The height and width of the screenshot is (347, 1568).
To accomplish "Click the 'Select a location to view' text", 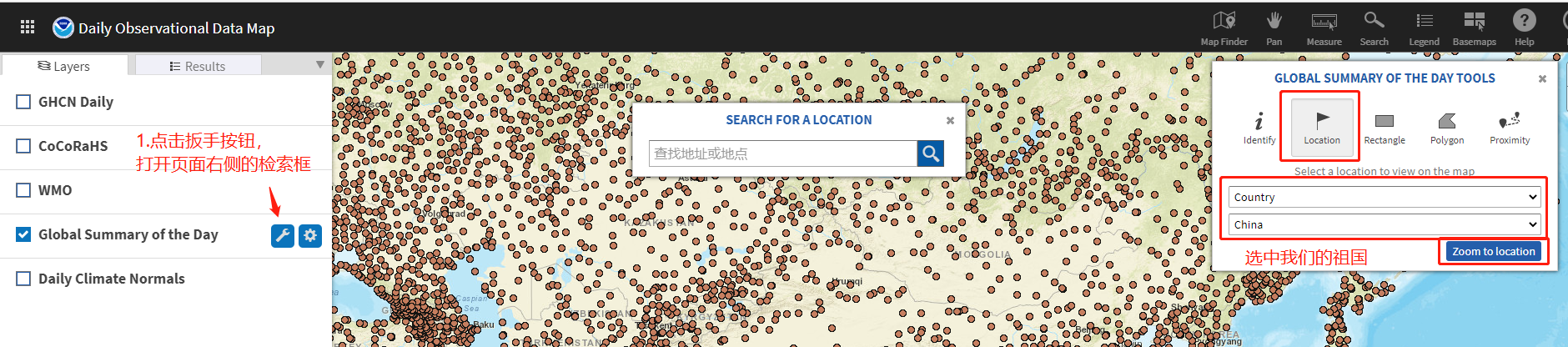I will (1385, 171).
